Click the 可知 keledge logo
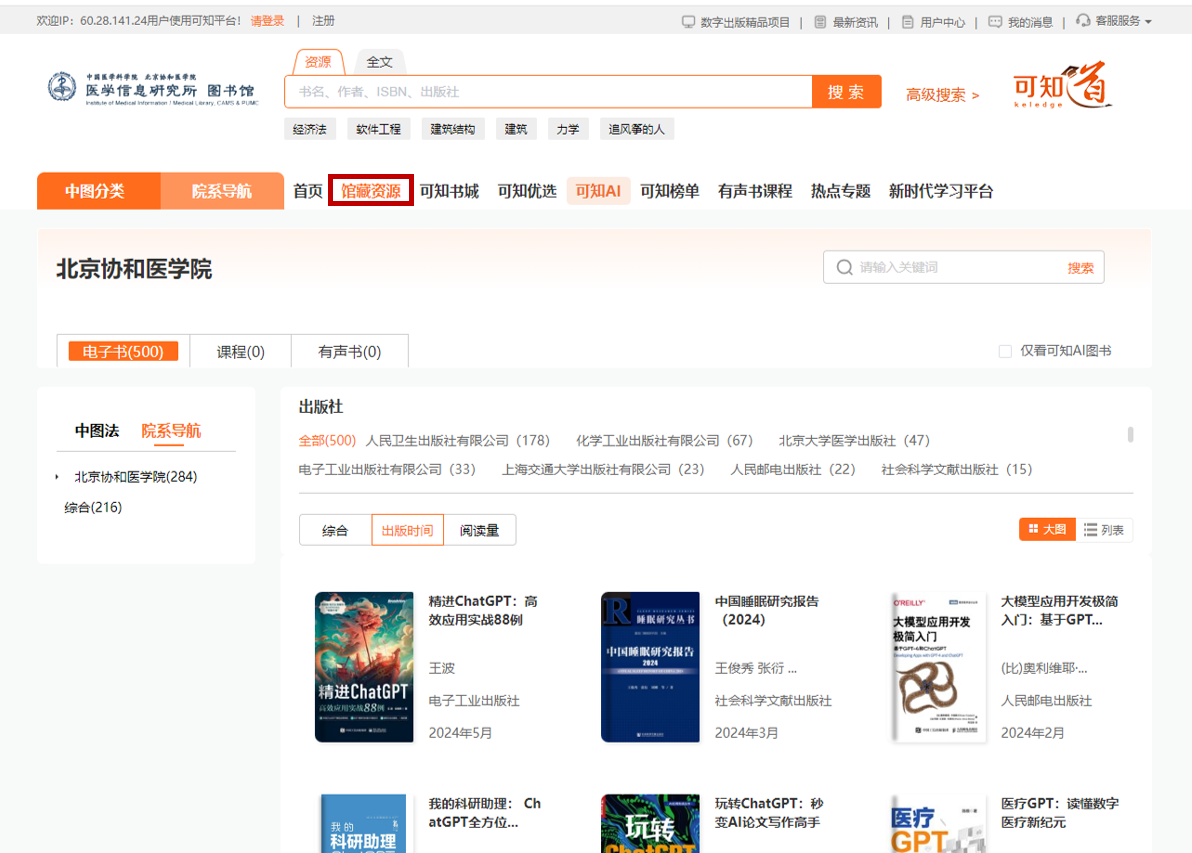 (1063, 85)
